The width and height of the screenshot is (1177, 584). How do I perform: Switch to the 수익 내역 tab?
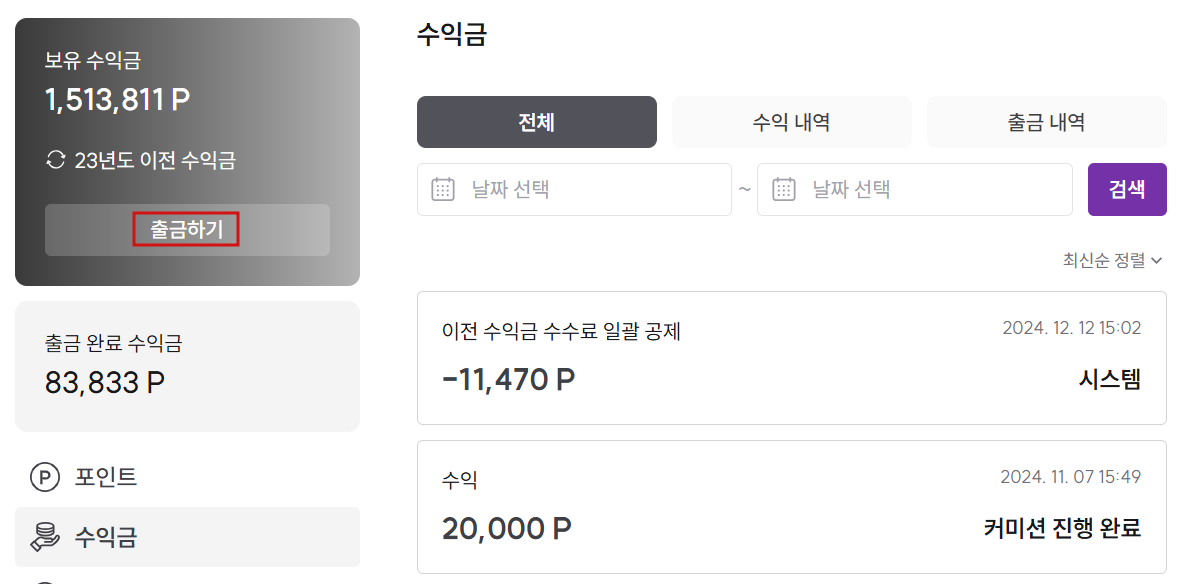point(791,122)
